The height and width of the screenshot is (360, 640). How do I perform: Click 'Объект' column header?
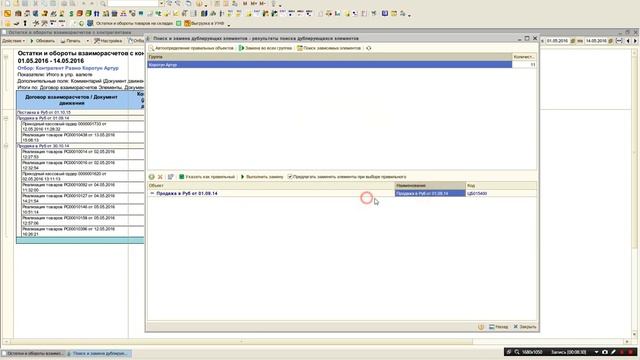[x=271, y=185]
